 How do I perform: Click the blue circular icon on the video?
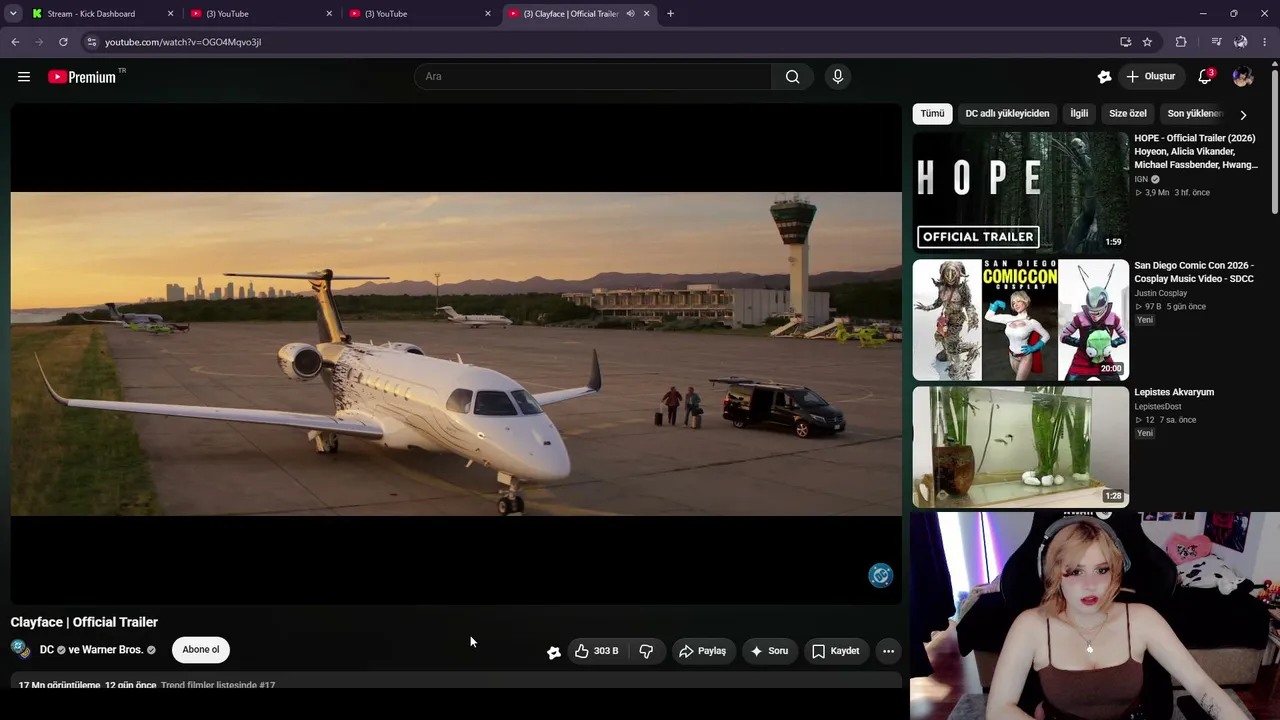tap(880, 575)
